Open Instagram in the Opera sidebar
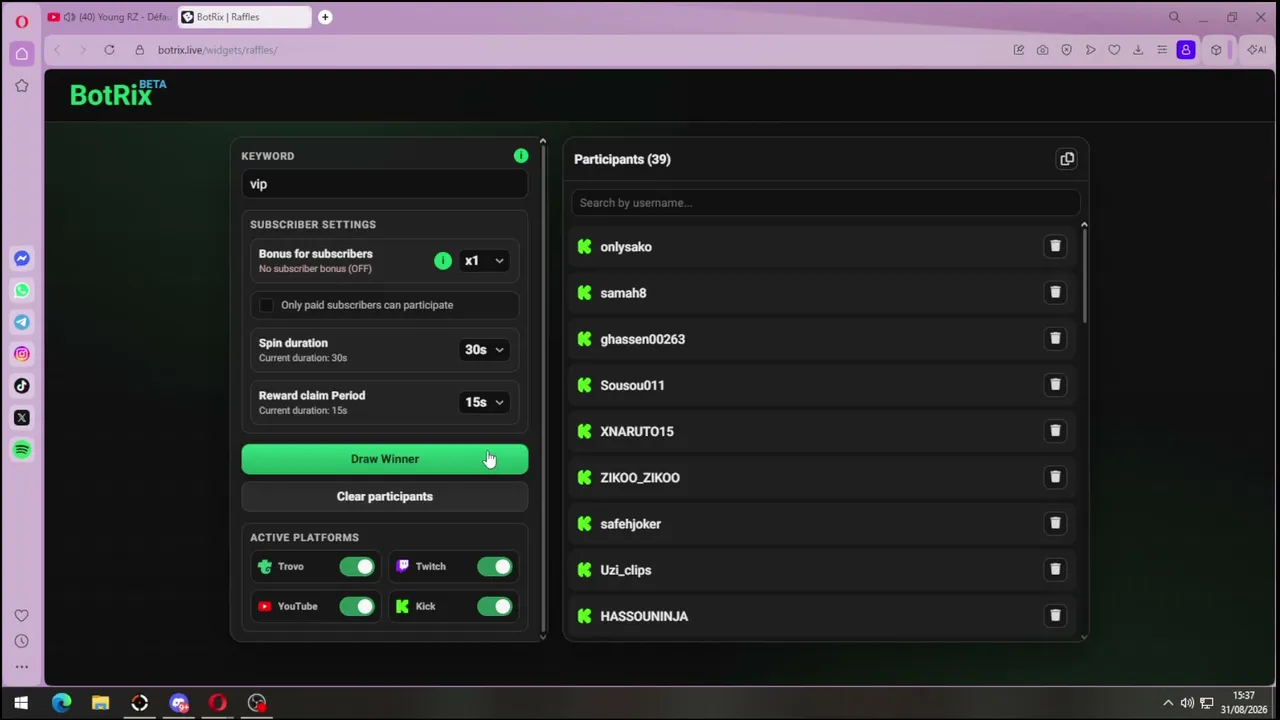1280x720 pixels. [x=21, y=354]
